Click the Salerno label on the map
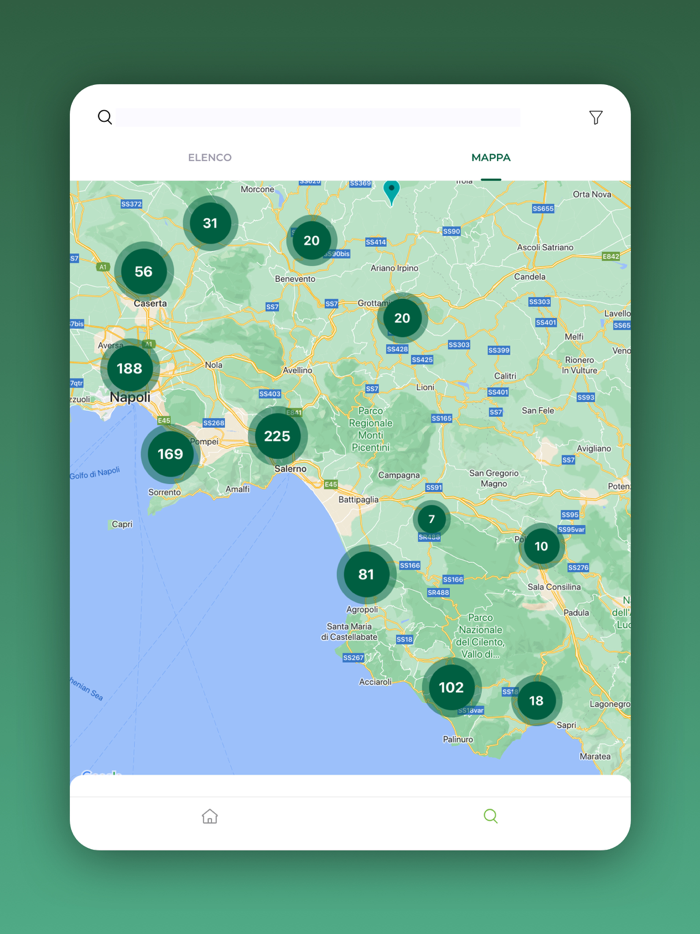The height and width of the screenshot is (934, 700). pos(290,469)
